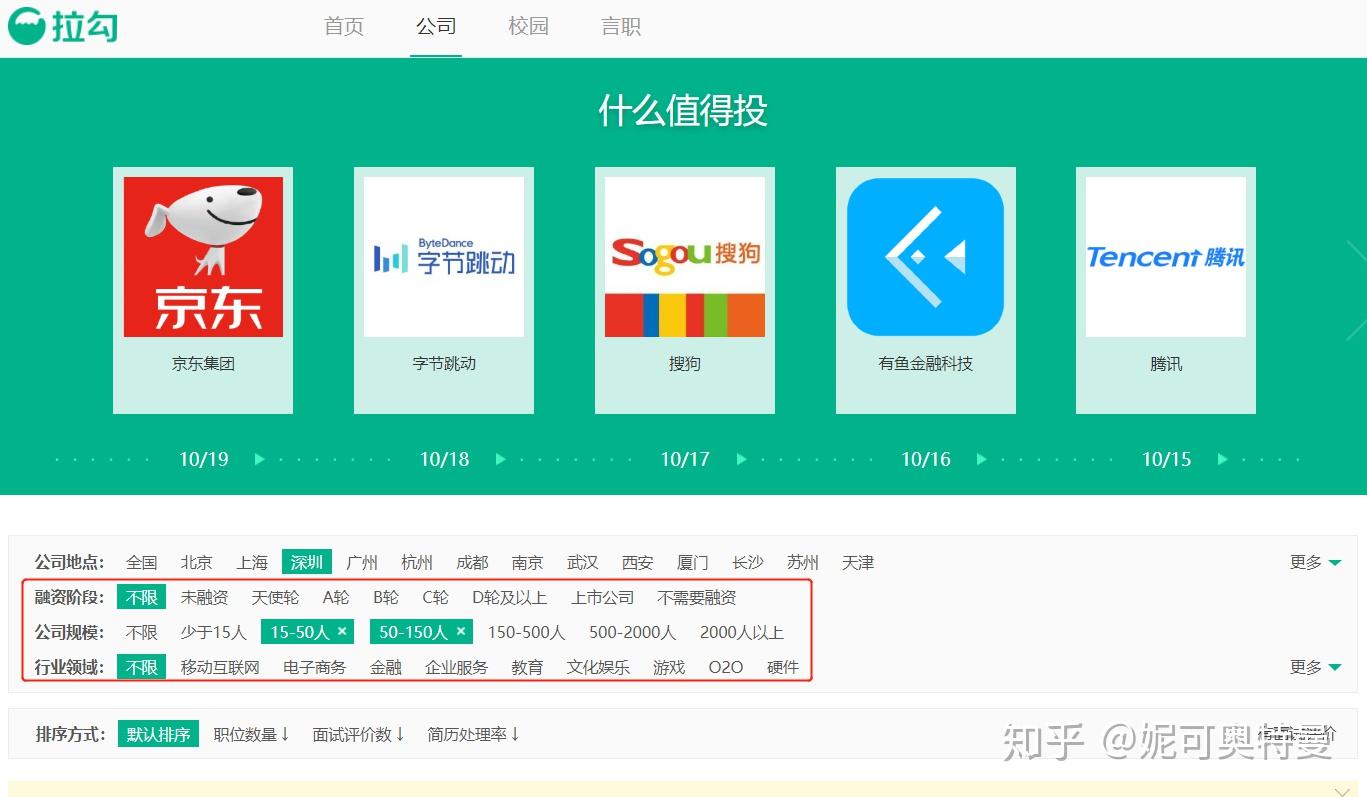Filter industry by 文化娱乐
The width and height of the screenshot is (1367, 797).
(x=598, y=667)
